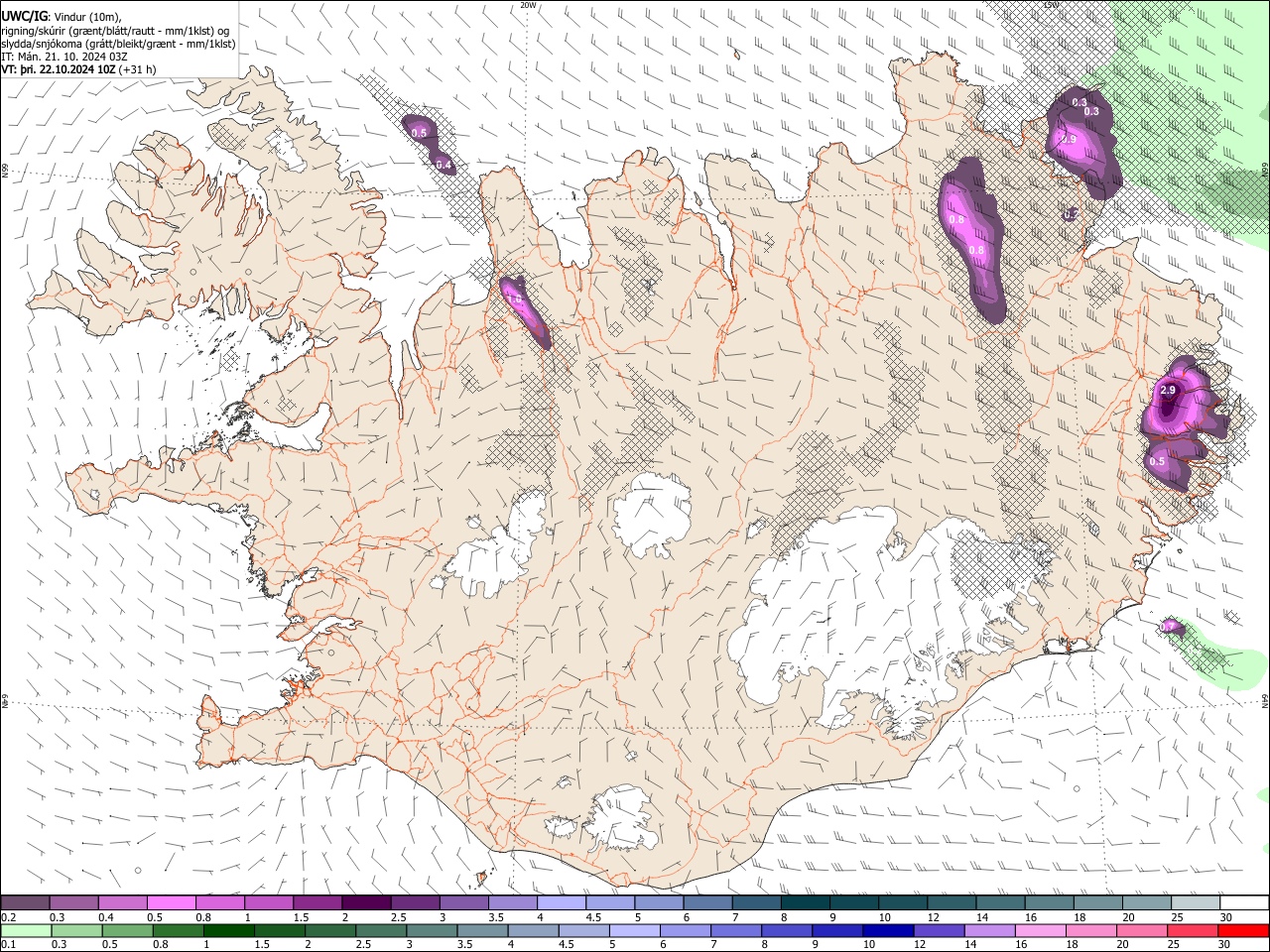Click the '0.9' value in northeast snow patch
The image size is (1270, 952).
[x=1069, y=140]
